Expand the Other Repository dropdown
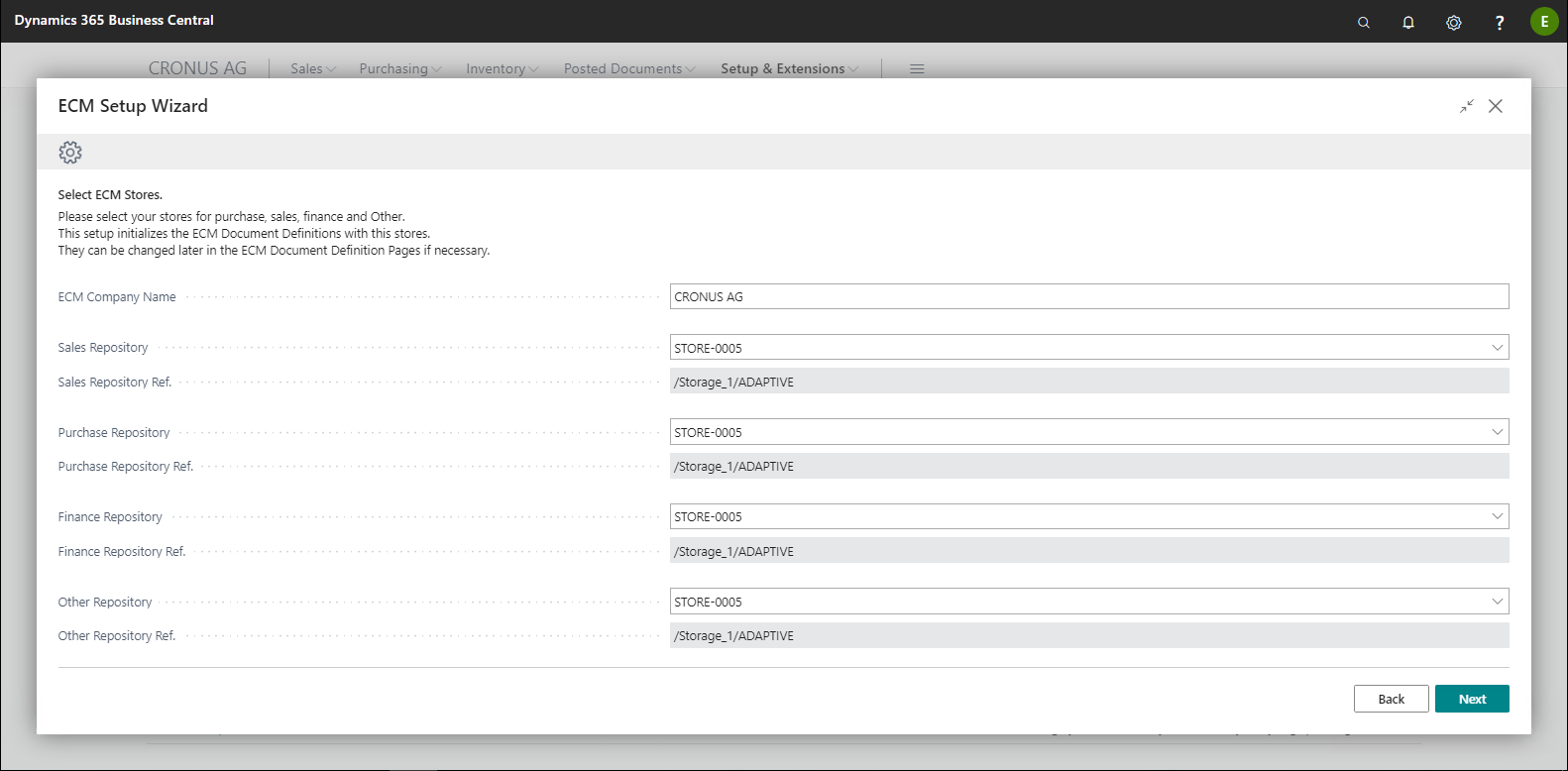 point(1497,602)
